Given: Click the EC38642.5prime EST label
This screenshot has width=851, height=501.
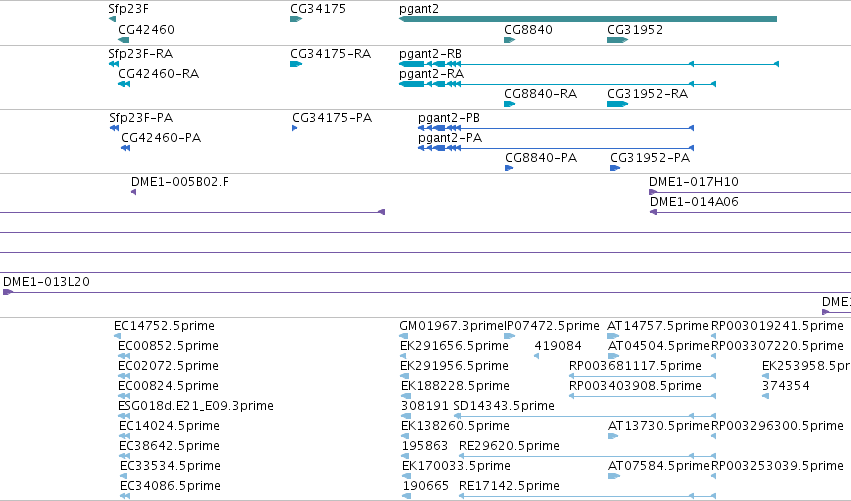Looking at the screenshot, I should [x=169, y=446].
